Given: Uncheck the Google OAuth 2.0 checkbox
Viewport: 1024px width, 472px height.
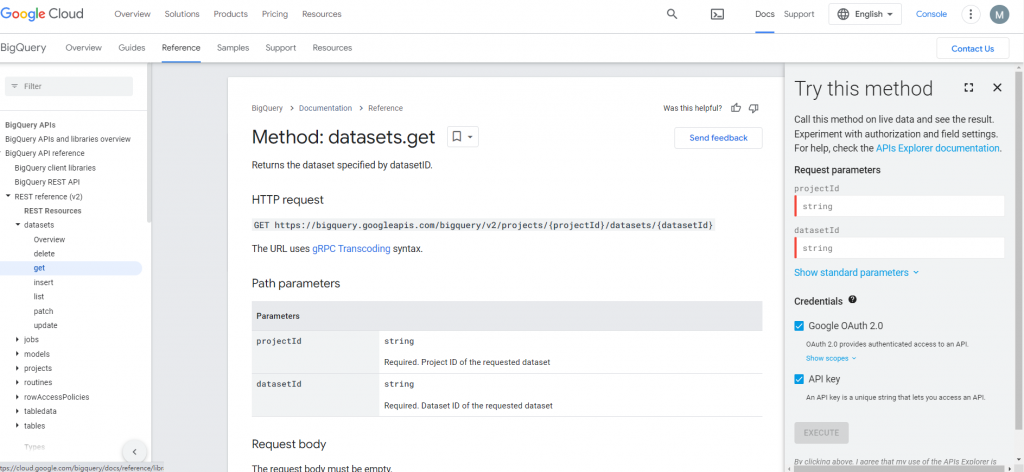Looking at the screenshot, I should tap(799, 326).
